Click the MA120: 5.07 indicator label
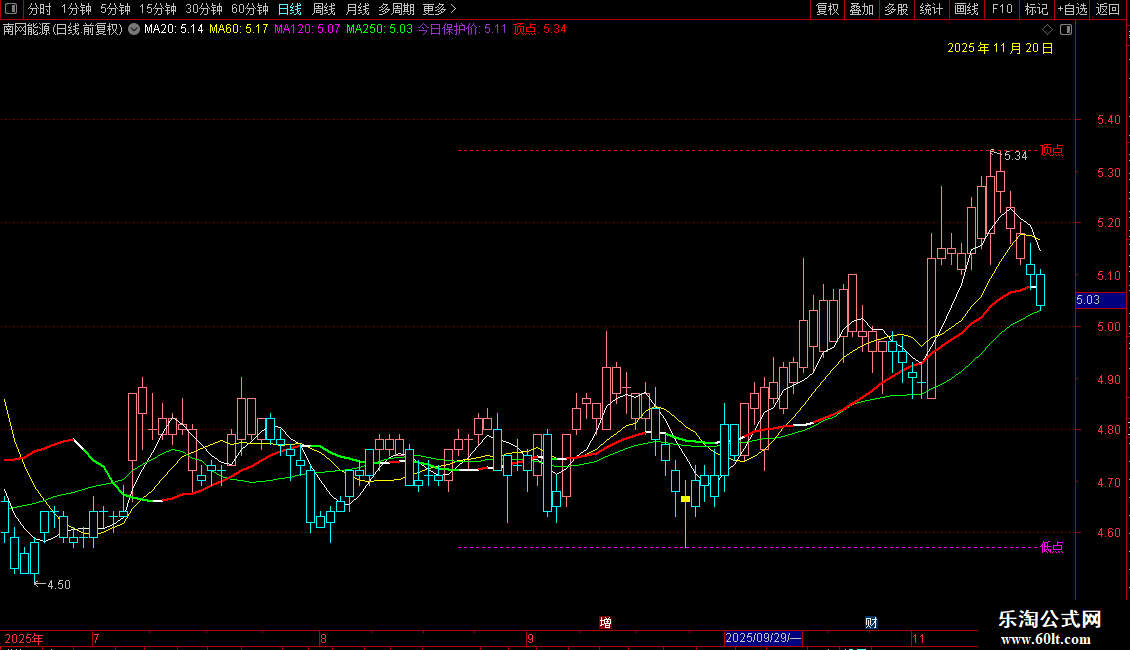The width and height of the screenshot is (1130, 650). pos(307,30)
